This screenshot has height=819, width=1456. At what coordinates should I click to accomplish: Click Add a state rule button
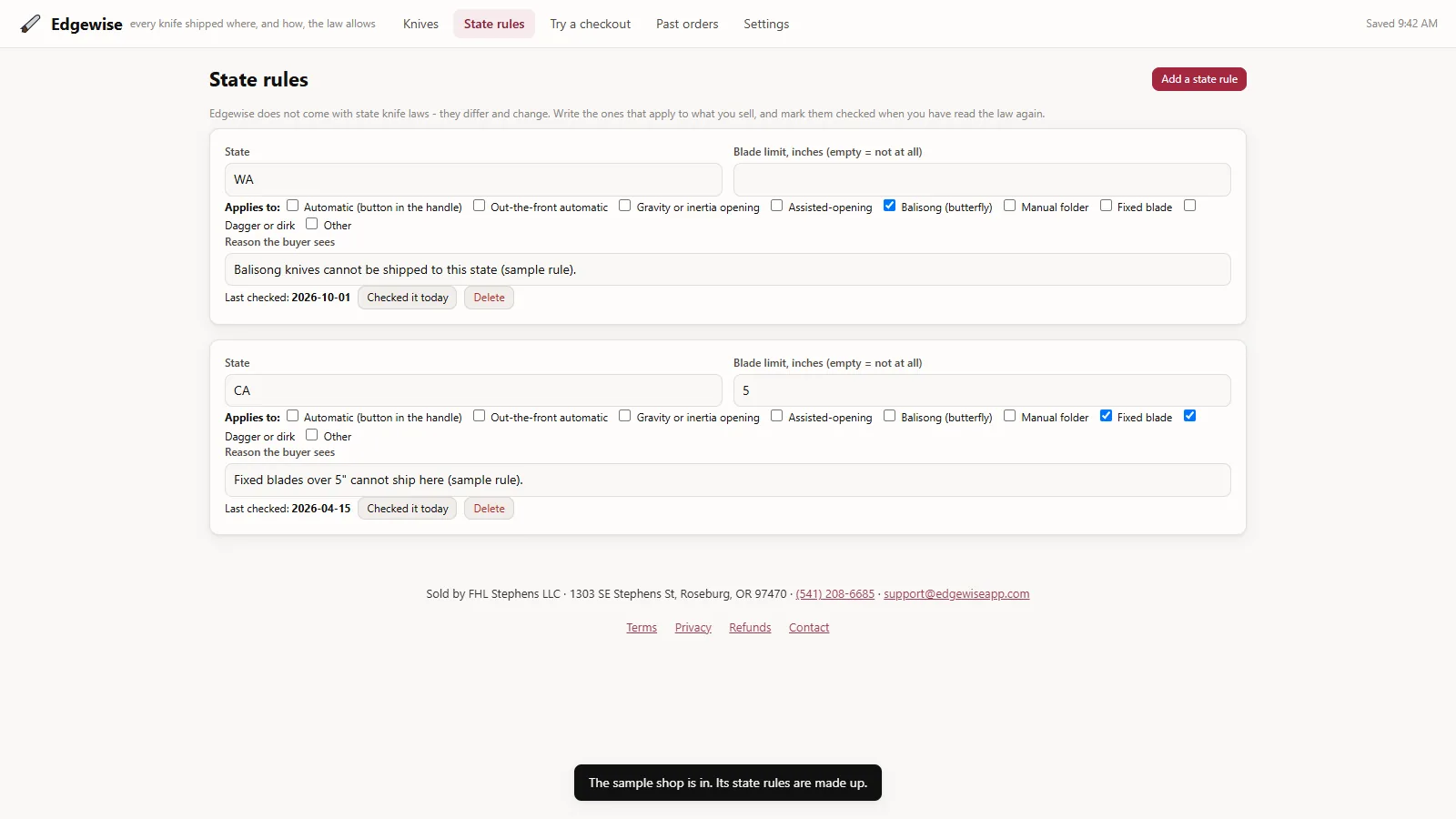click(1198, 79)
